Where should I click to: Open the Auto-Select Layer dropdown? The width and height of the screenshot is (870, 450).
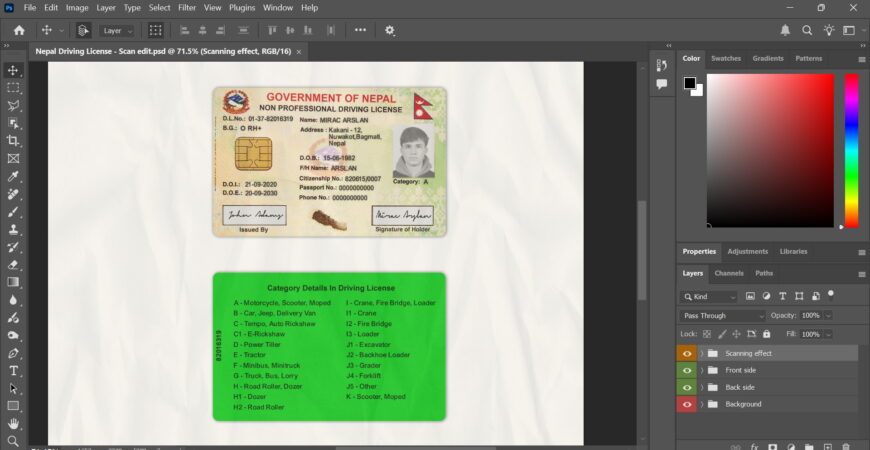[117, 31]
